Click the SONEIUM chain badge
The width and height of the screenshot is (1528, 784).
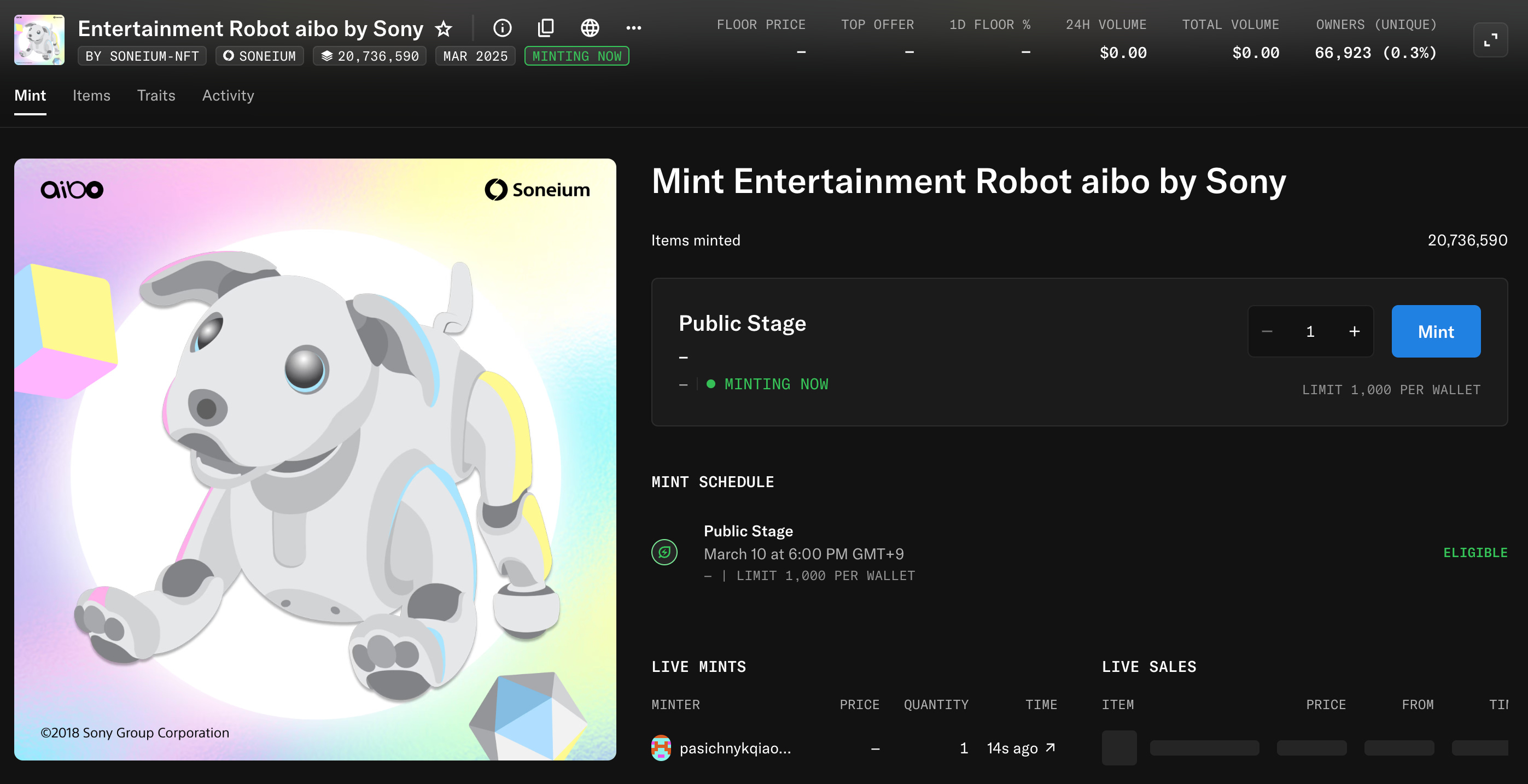pos(259,56)
